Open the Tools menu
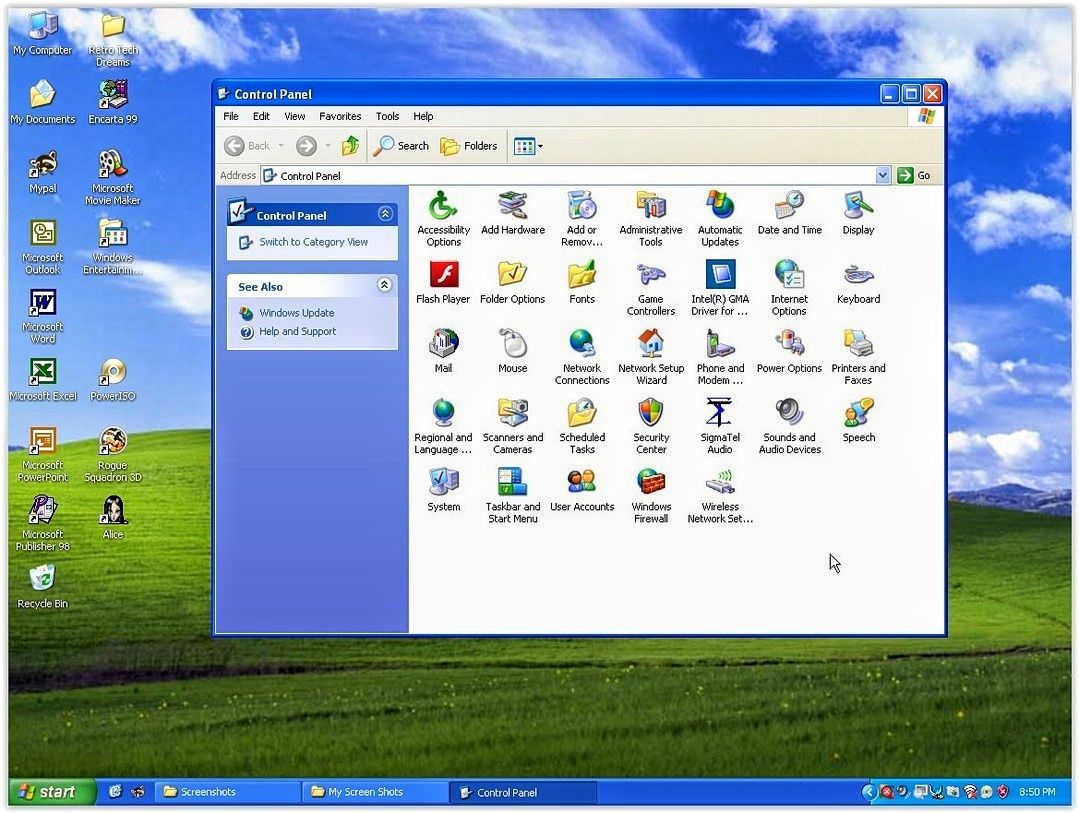The width and height of the screenshot is (1079, 813). (387, 116)
